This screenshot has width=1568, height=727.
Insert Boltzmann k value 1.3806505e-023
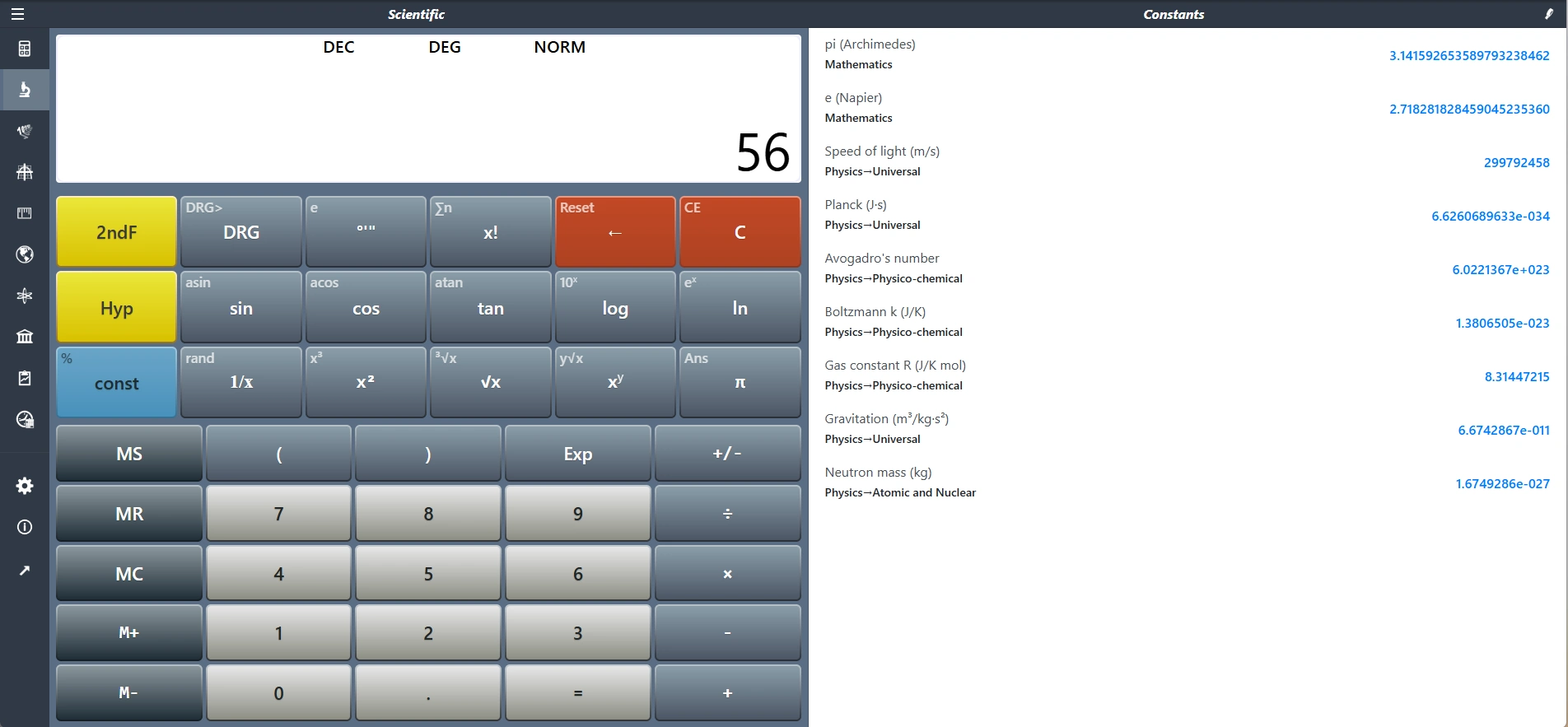coord(1502,323)
